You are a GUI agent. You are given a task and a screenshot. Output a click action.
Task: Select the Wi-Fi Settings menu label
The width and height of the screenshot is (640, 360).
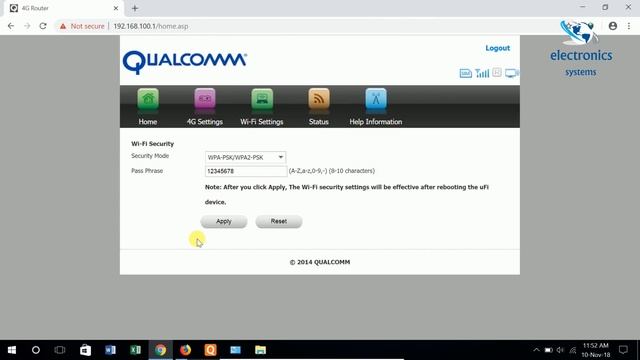point(262,122)
